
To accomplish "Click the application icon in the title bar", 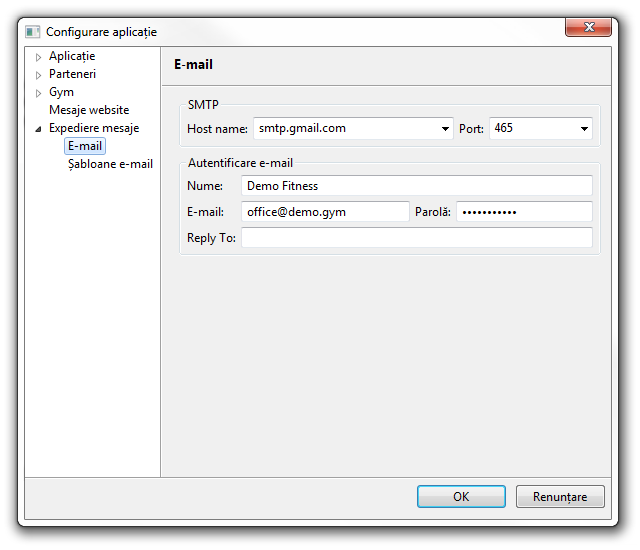I will click(33, 32).
